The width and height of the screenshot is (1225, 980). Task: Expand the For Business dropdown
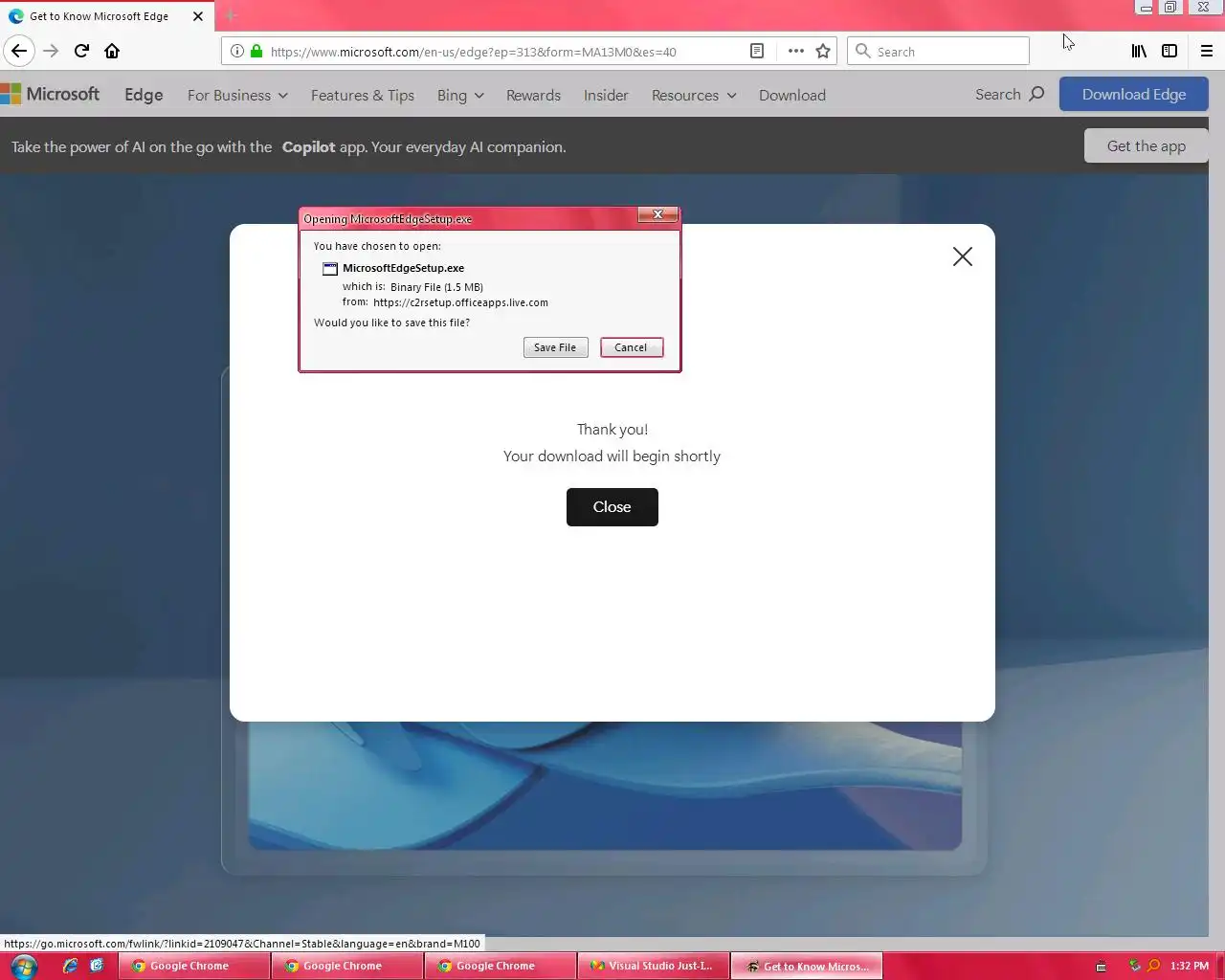click(x=237, y=95)
